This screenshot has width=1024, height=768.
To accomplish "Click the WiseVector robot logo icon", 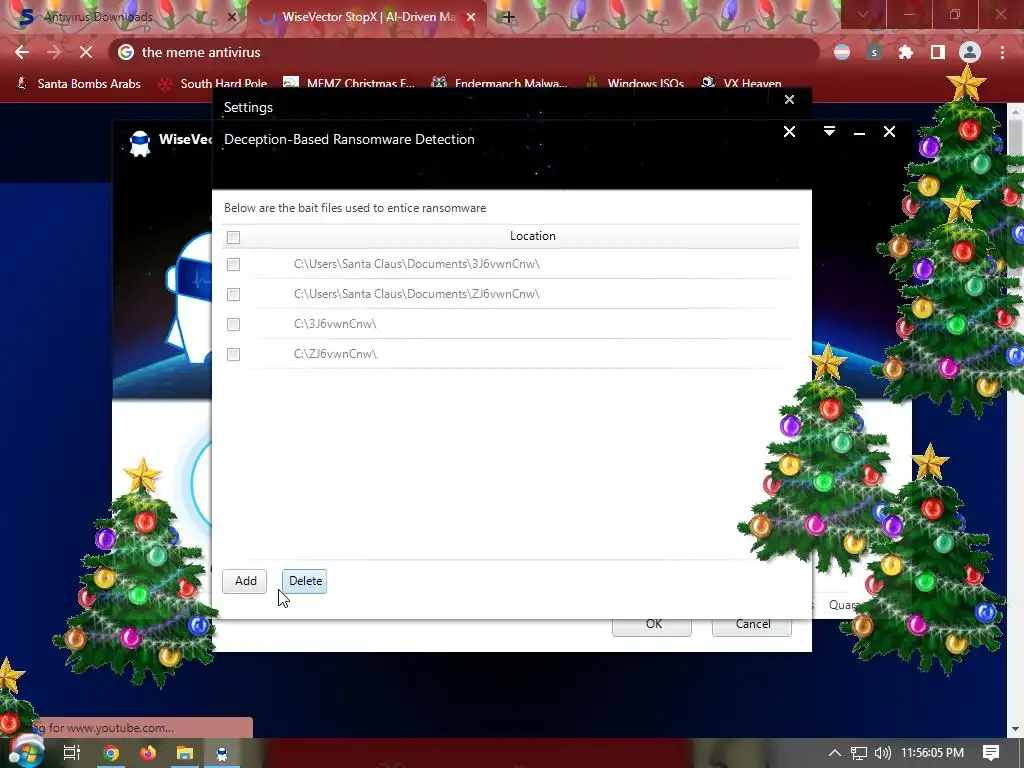I will (140, 143).
